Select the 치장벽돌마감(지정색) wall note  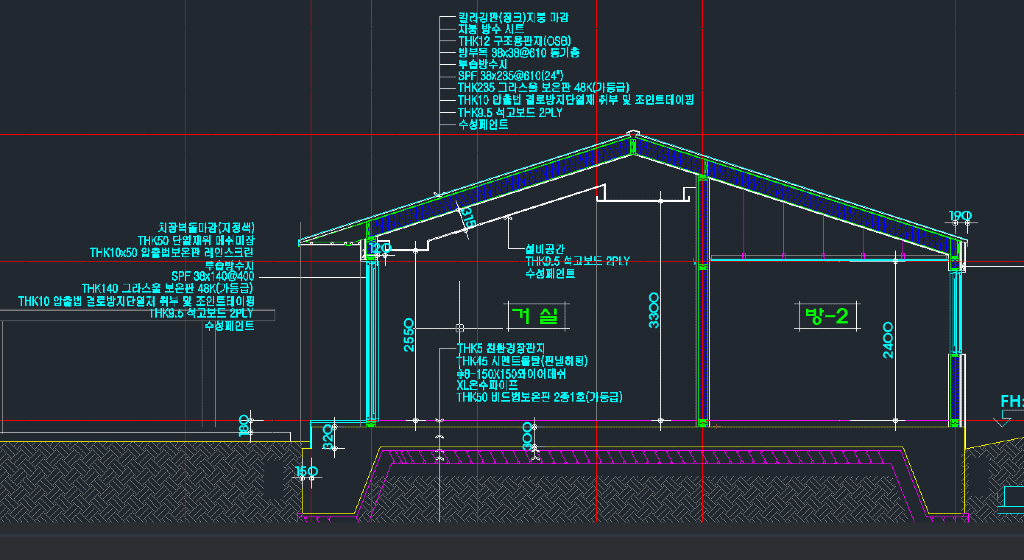click(x=206, y=228)
